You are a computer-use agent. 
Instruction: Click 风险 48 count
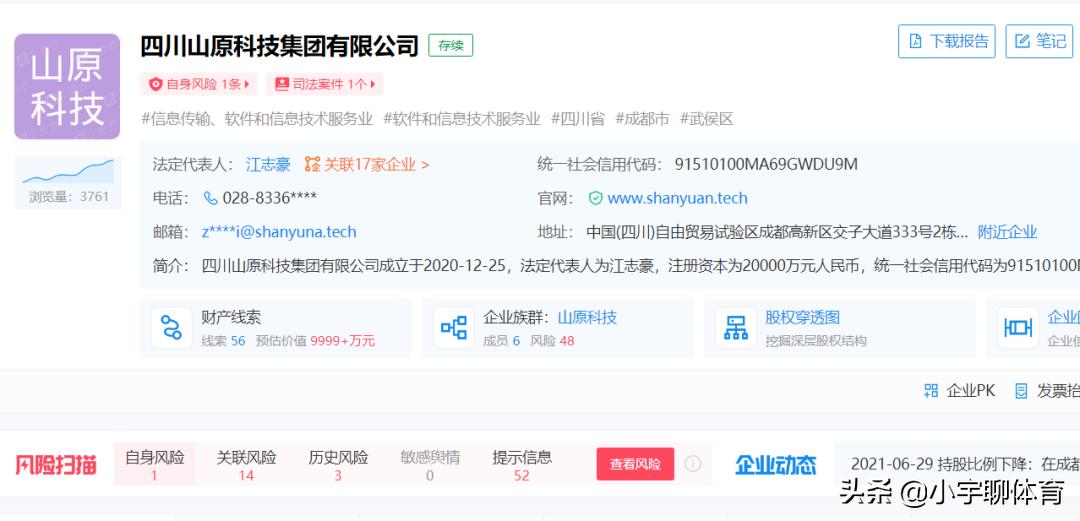click(x=552, y=340)
